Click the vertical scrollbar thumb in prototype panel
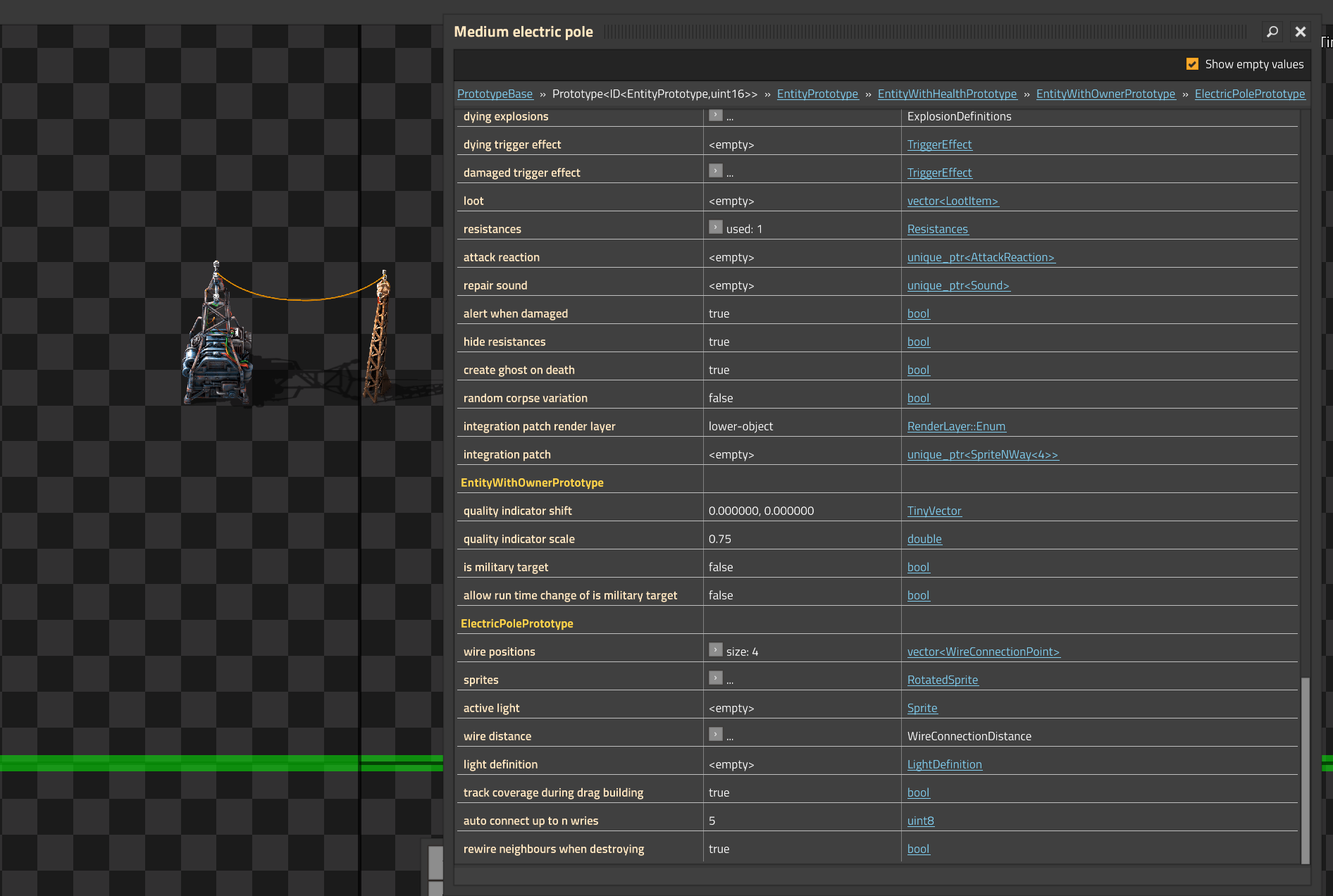 (1305, 771)
